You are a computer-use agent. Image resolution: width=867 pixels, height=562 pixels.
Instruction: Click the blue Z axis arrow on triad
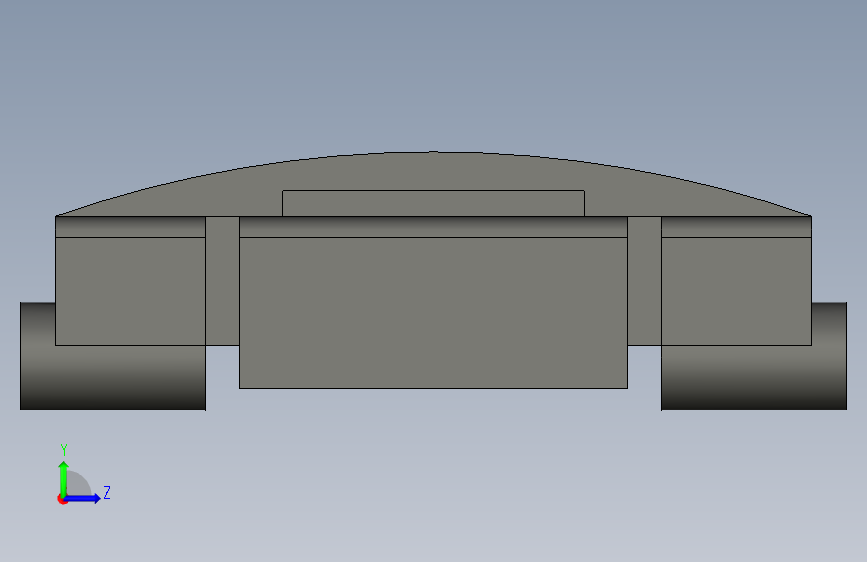(x=83, y=498)
